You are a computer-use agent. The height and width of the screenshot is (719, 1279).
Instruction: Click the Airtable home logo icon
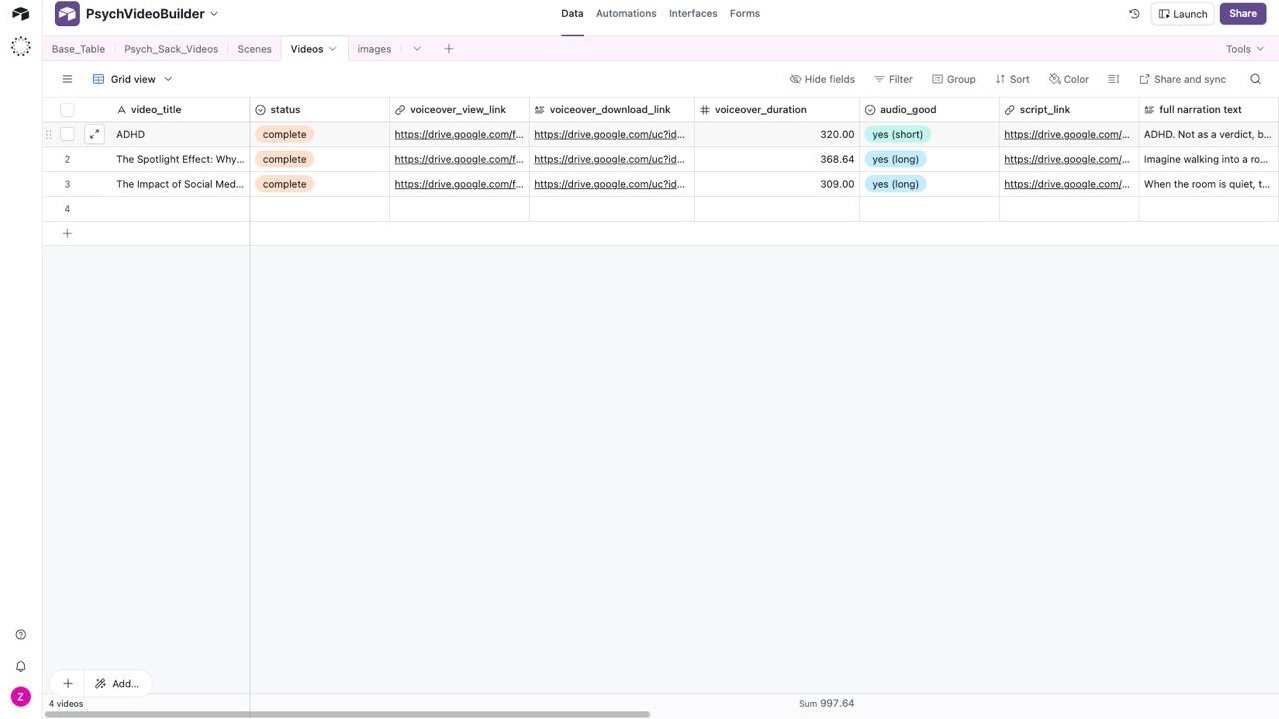[20, 14]
